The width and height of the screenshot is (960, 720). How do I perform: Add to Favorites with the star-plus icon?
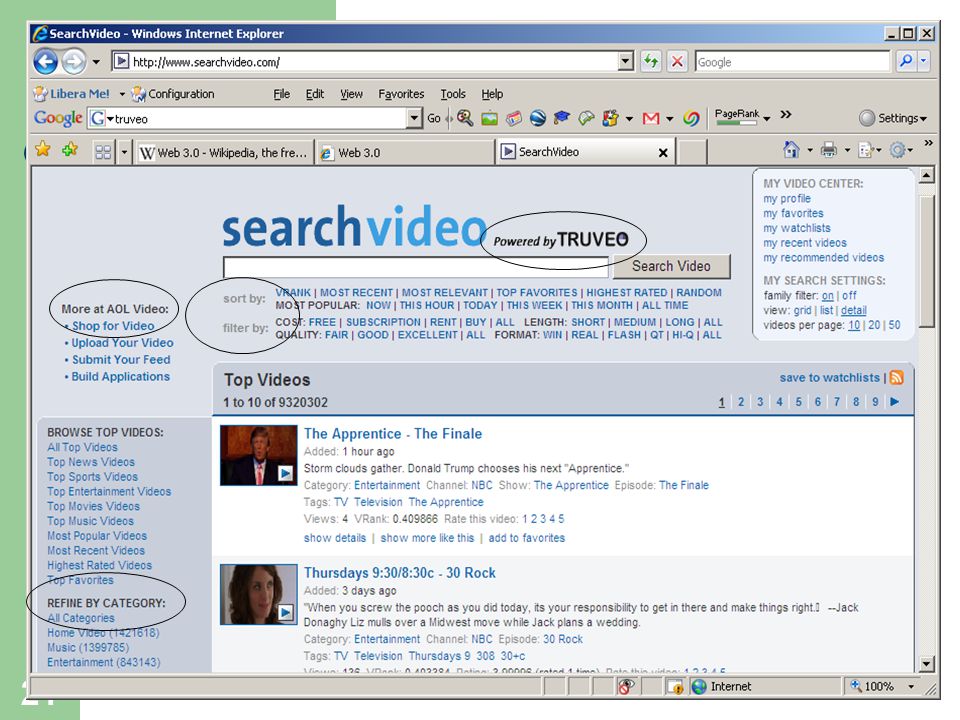(x=70, y=149)
